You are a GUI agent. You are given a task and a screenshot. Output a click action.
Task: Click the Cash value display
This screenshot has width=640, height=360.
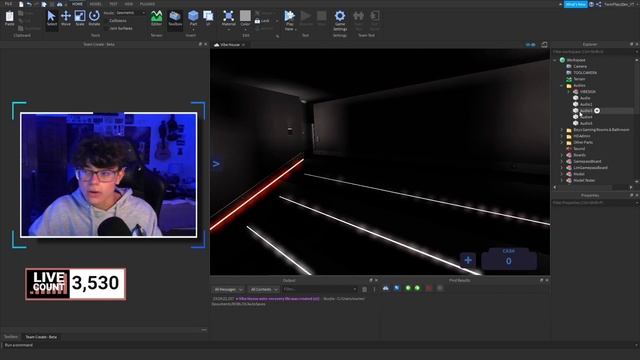click(509, 261)
